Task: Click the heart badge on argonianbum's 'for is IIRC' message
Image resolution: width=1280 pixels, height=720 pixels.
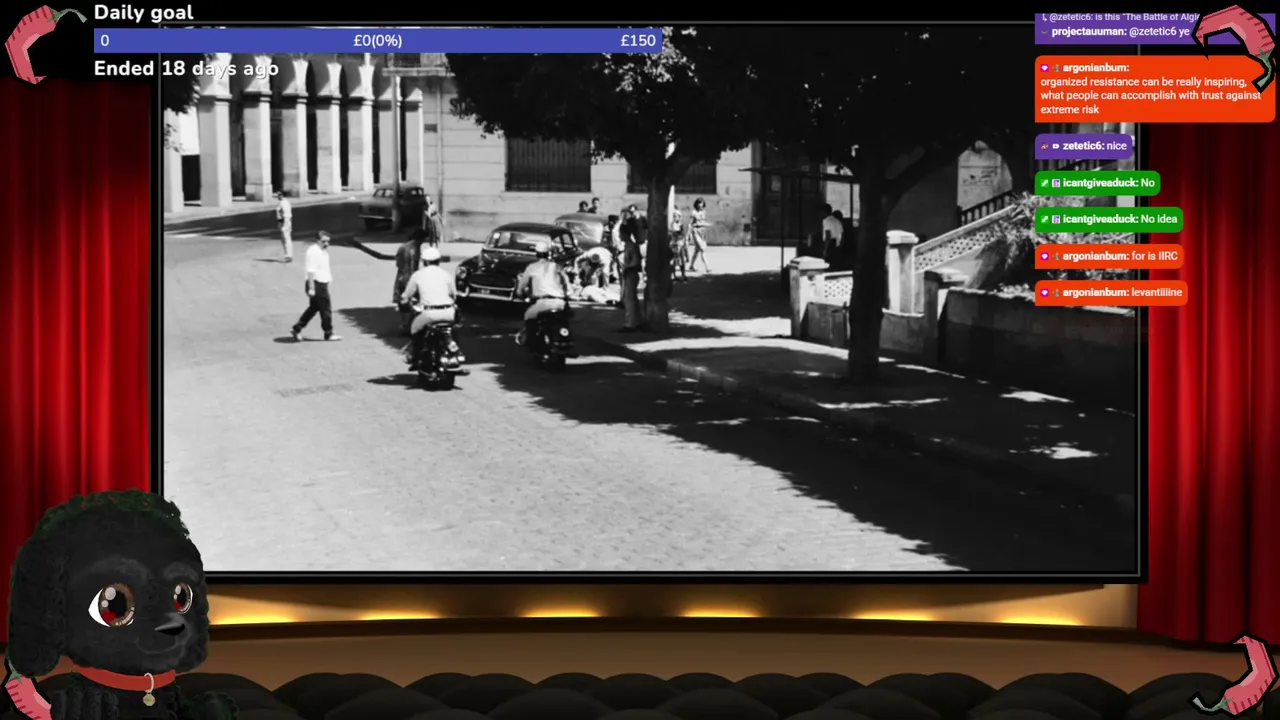Action: click(x=1044, y=256)
